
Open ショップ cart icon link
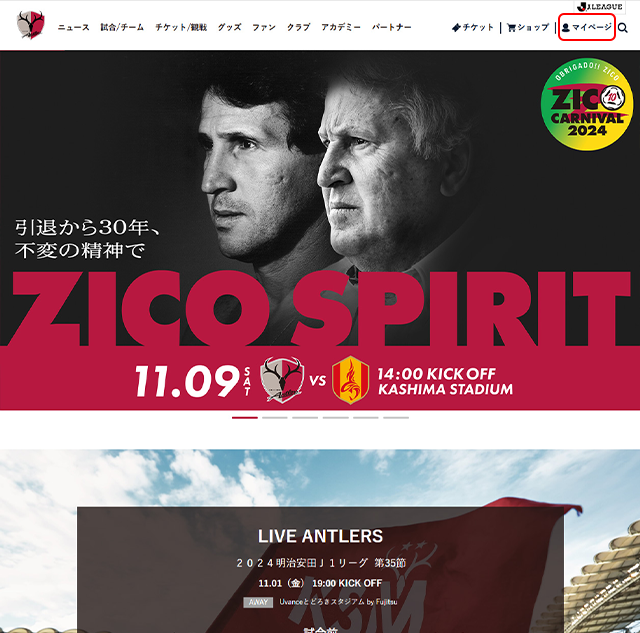(528, 27)
